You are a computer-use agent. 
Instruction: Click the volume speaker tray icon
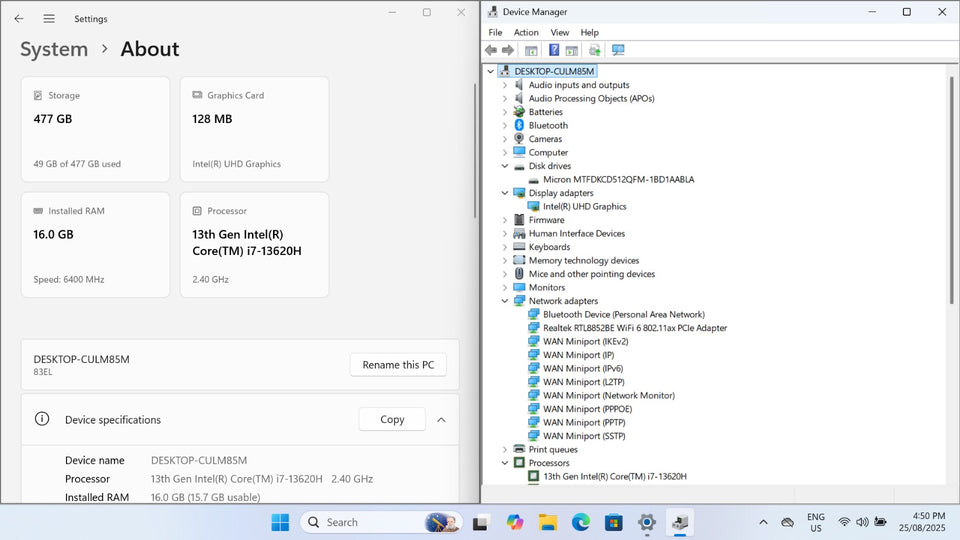click(x=862, y=522)
